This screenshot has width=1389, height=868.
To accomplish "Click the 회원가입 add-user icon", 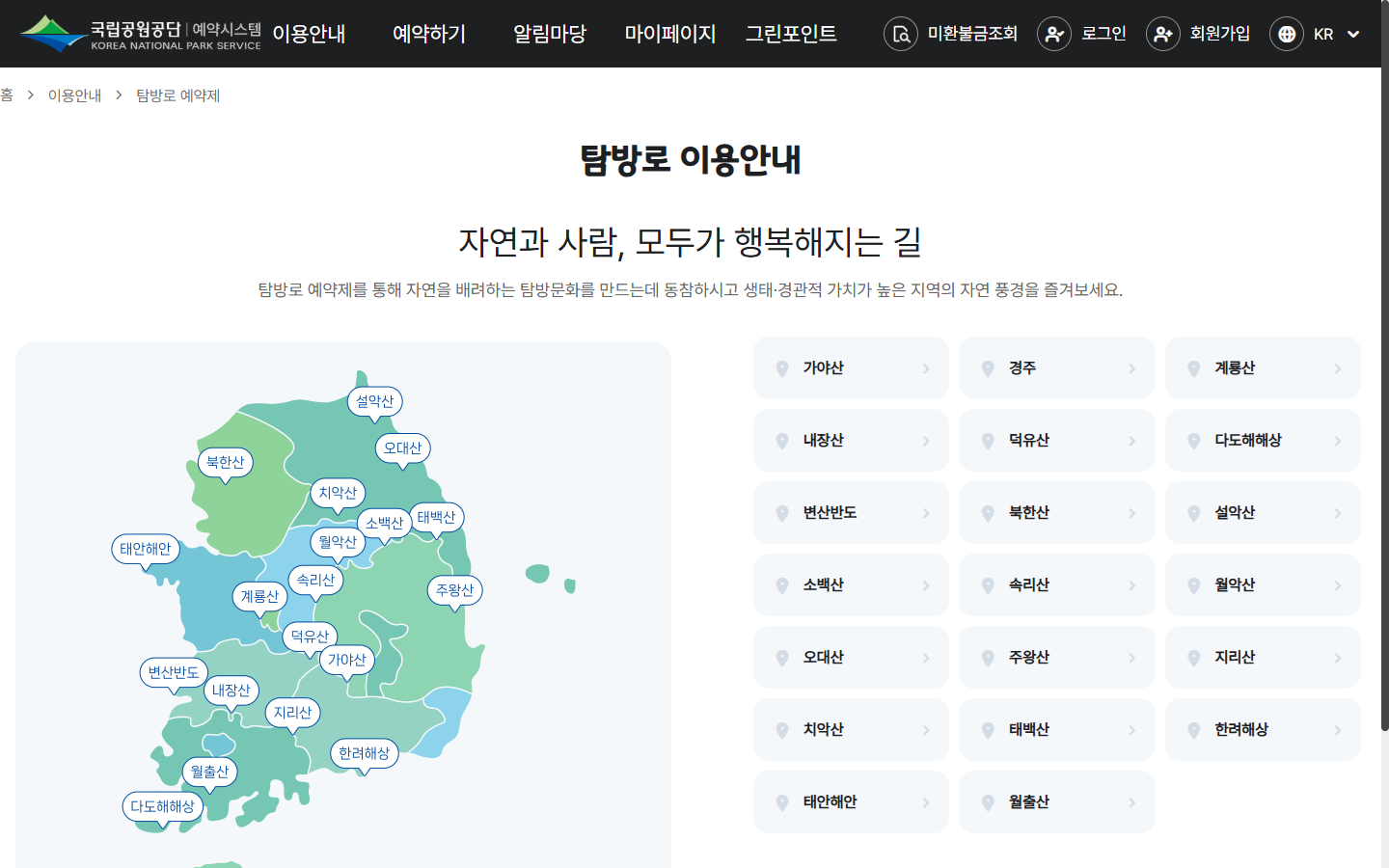I will [x=1163, y=34].
